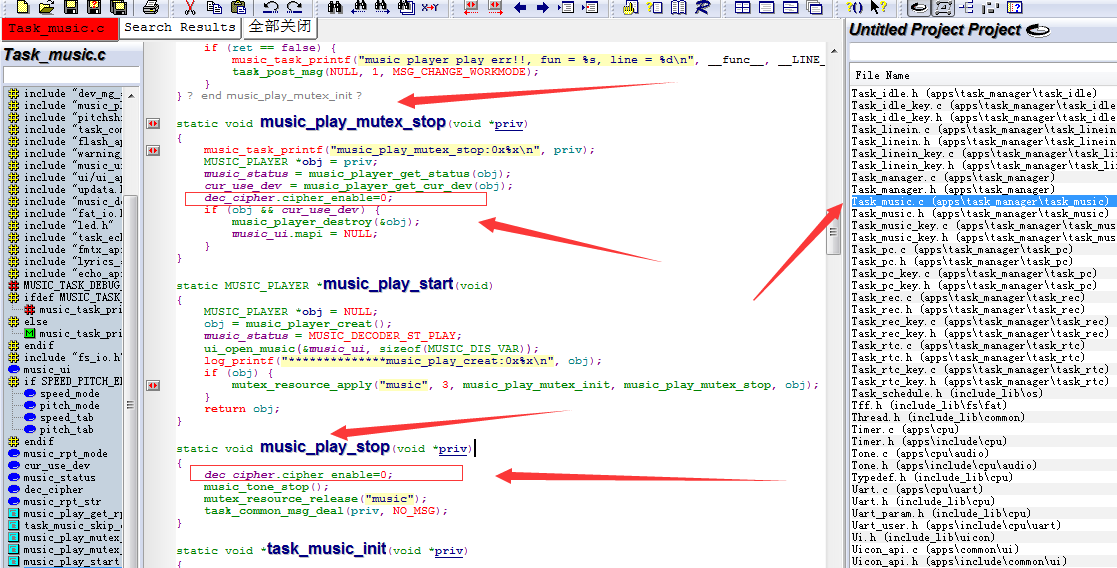
Task: Paste from clipboard with the Paste icon
Action: pos(239,8)
